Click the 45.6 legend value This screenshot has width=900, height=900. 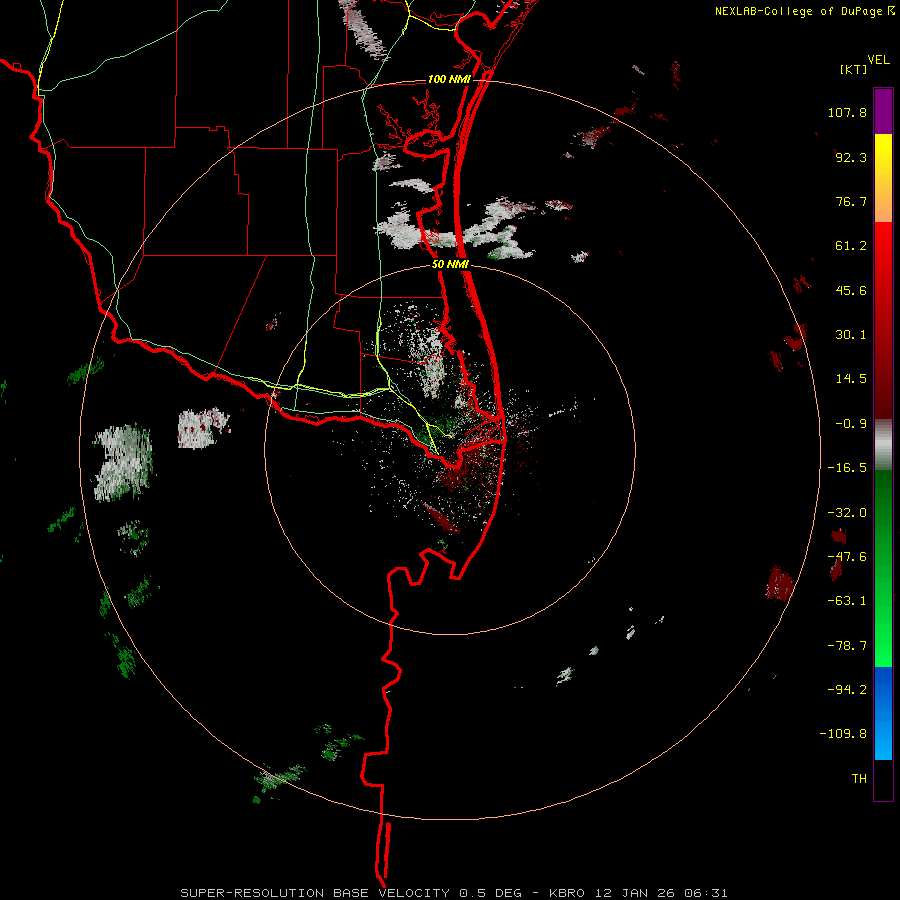click(x=851, y=290)
